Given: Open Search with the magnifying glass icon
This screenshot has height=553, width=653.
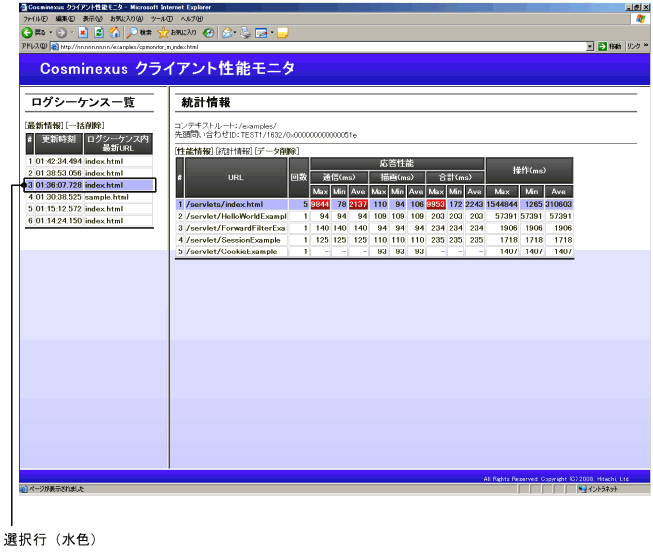Looking at the screenshot, I should 132,32.
